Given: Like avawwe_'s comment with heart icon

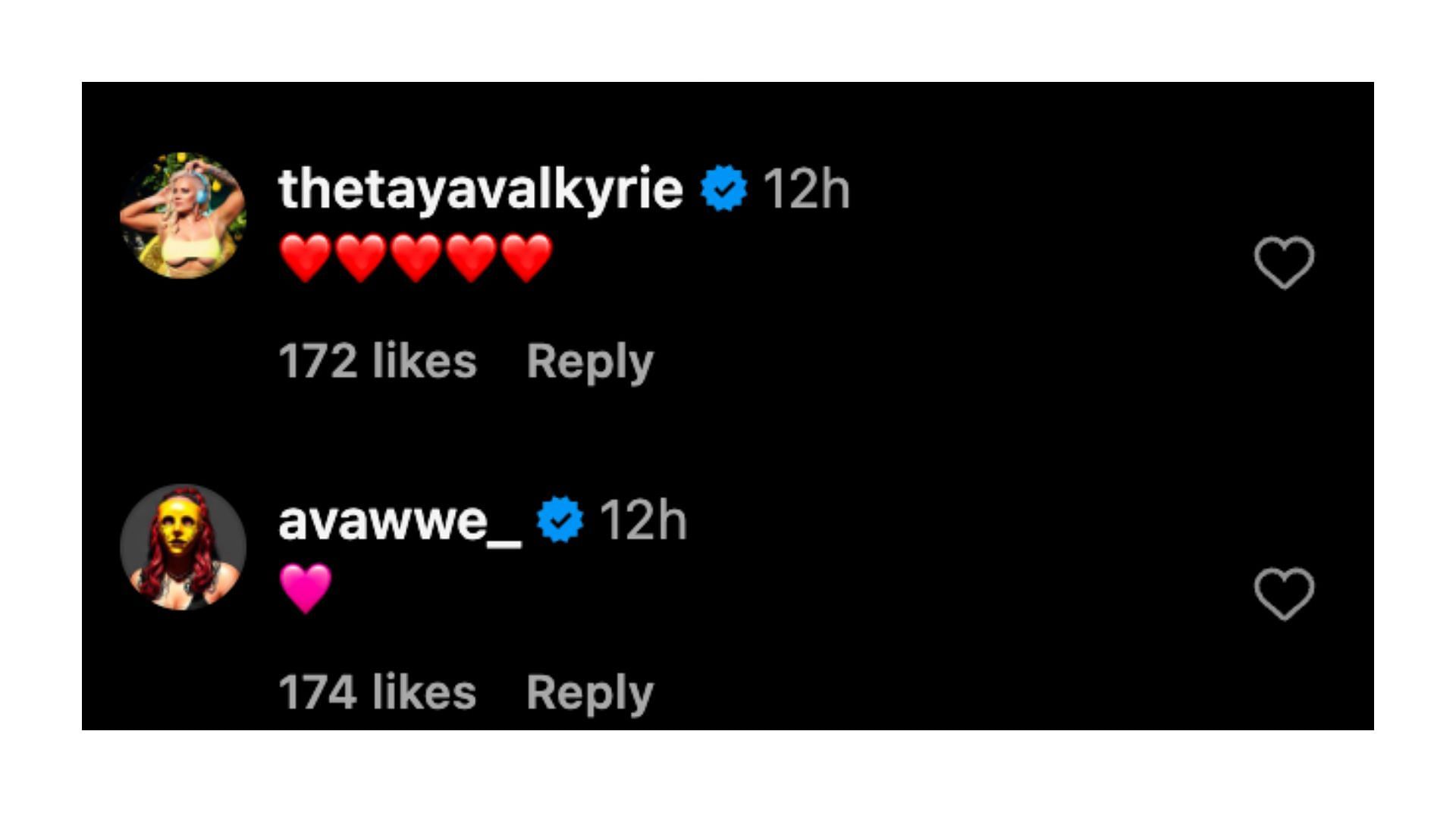Looking at the screenshot, I should coord(1284,594).
